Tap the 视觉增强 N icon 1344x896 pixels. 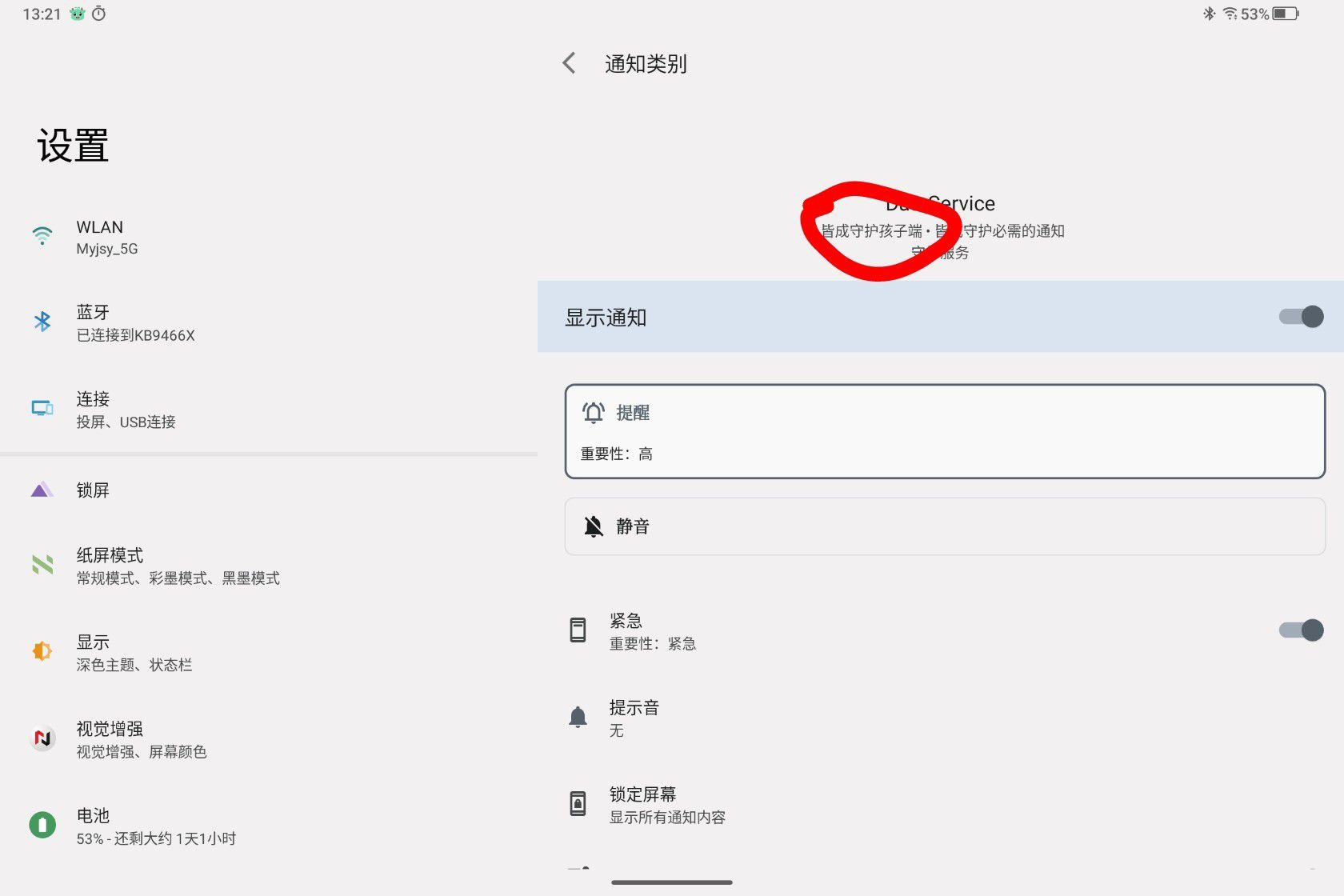(x=42, y=738)
